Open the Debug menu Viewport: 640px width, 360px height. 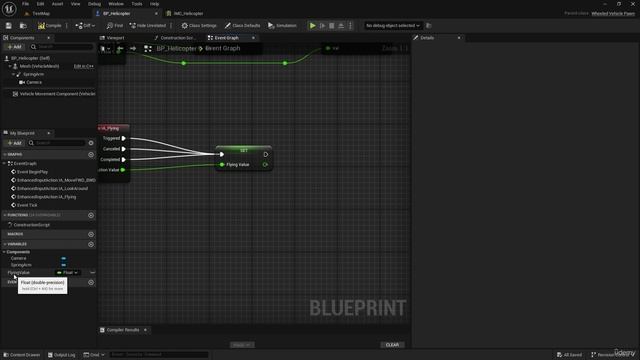(x=94, y=4)
